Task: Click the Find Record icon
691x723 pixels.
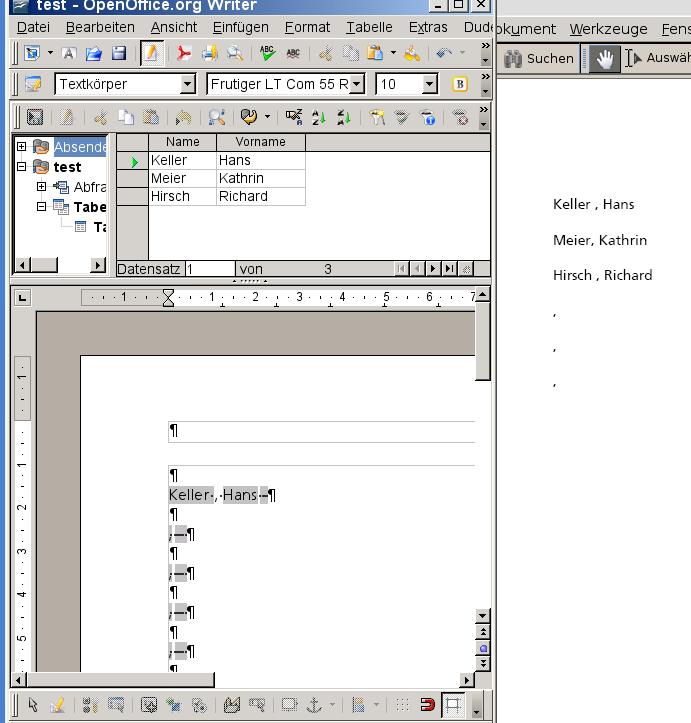Action: pyautogui.click(x=217, y=117)
